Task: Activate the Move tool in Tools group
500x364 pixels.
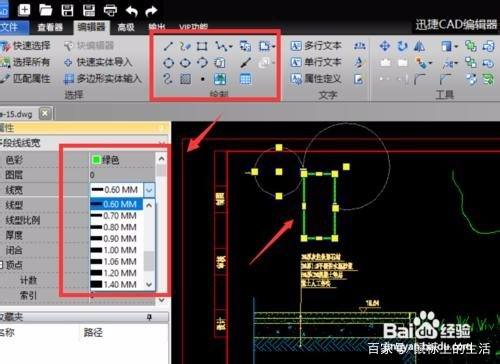Action: tap(385, 46)
